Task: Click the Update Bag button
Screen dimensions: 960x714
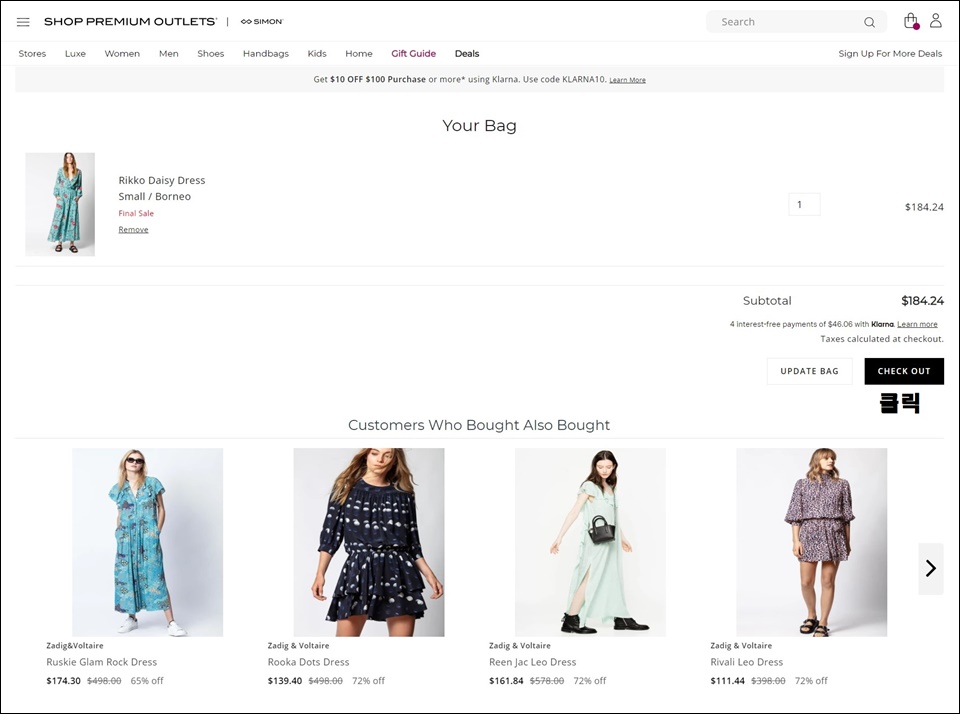Action: click(809, 371)
